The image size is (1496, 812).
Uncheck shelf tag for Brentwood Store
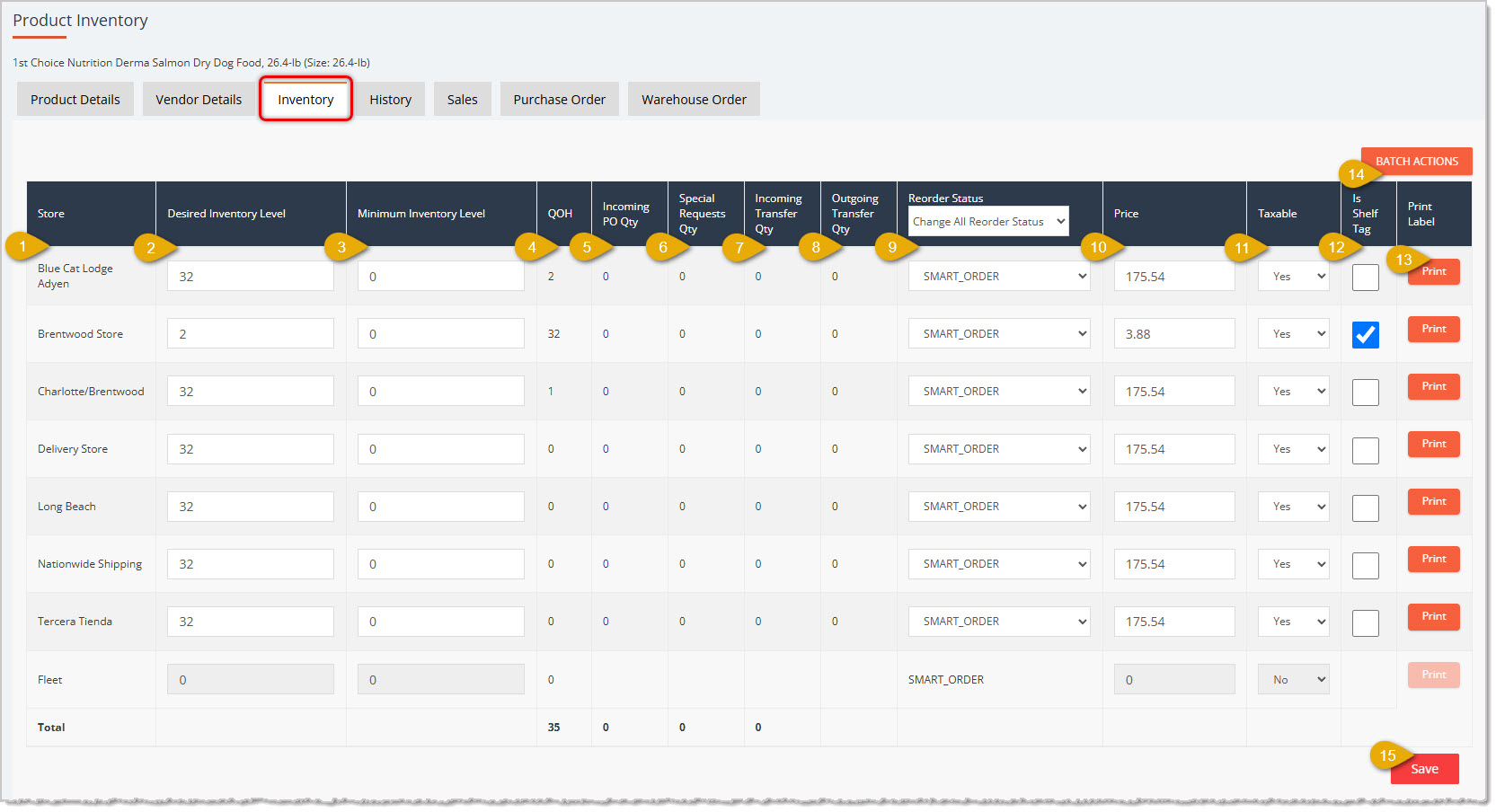(x=1366, y=335)
